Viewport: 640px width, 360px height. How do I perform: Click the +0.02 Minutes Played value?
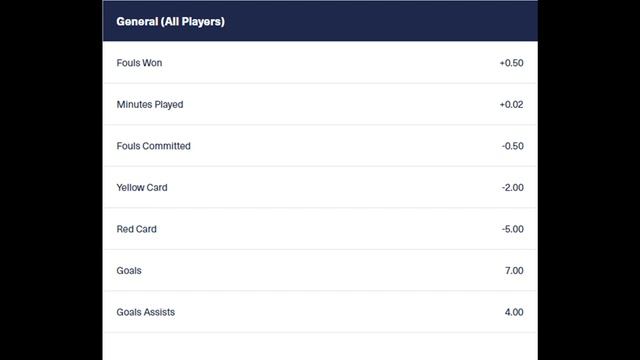tap(511, 104)
